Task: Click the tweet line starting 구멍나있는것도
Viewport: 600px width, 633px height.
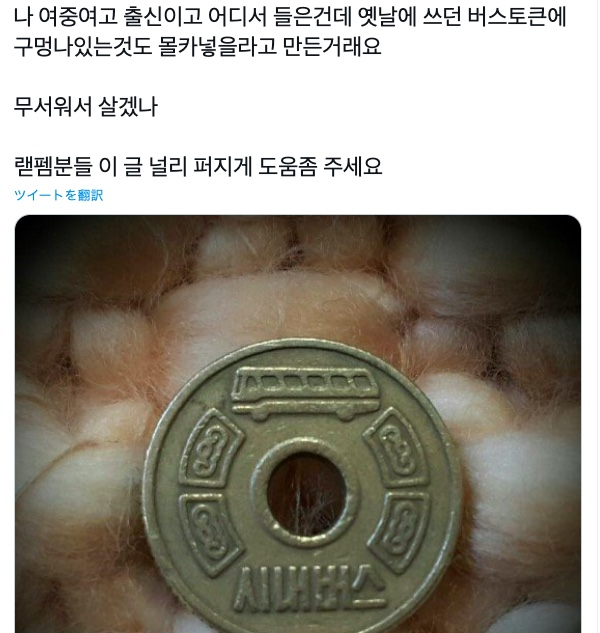Action: point(198,46)
